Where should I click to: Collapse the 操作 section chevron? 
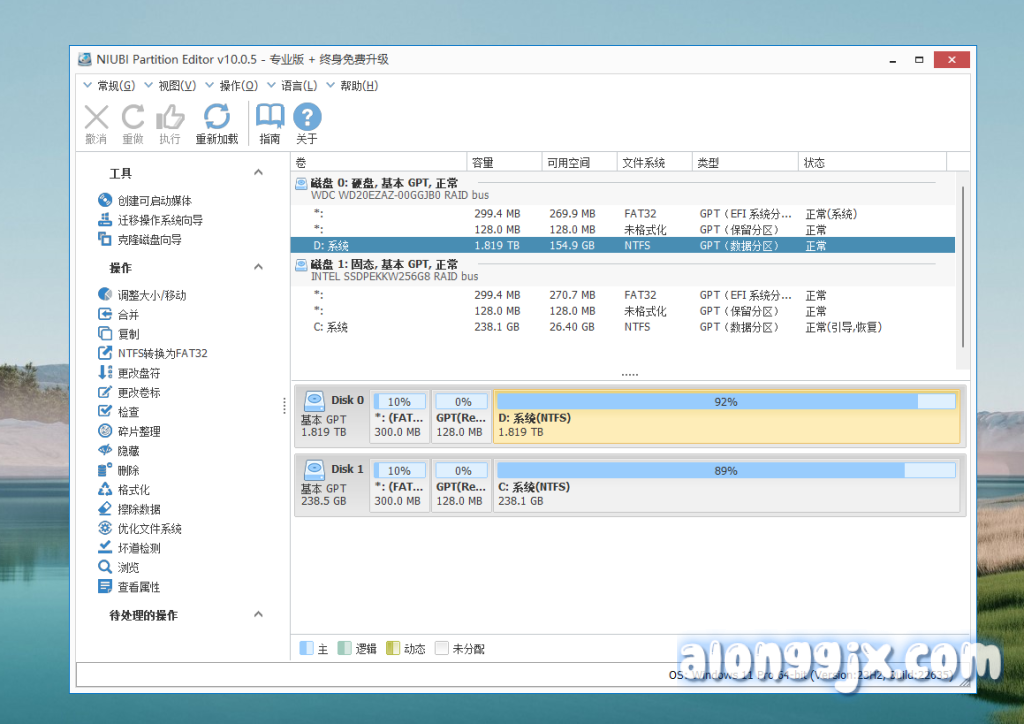(x=258, y=267)
